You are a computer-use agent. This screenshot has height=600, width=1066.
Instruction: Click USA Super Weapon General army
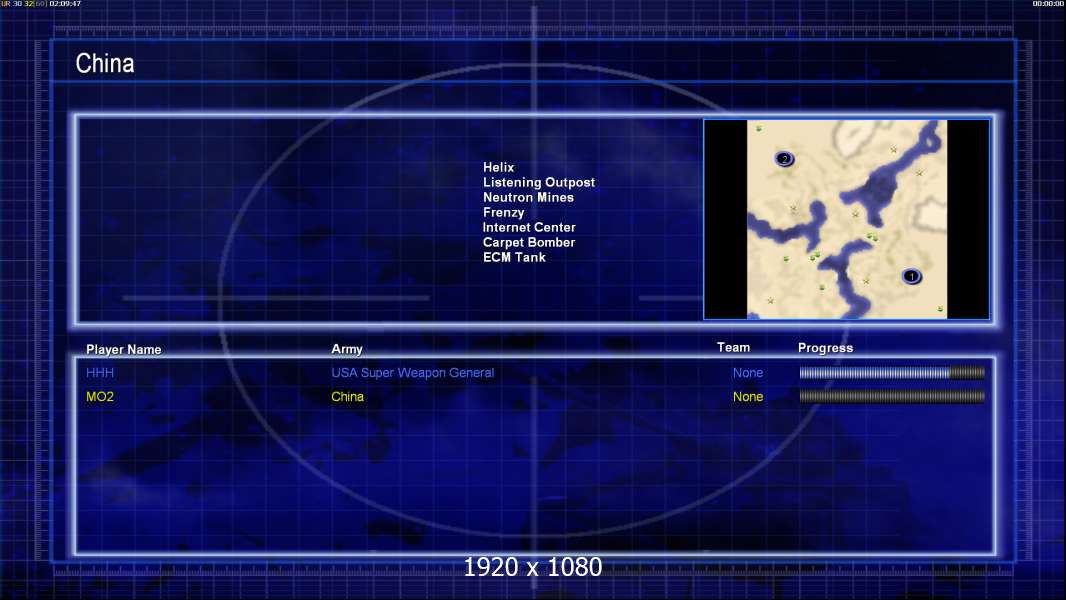413,372
